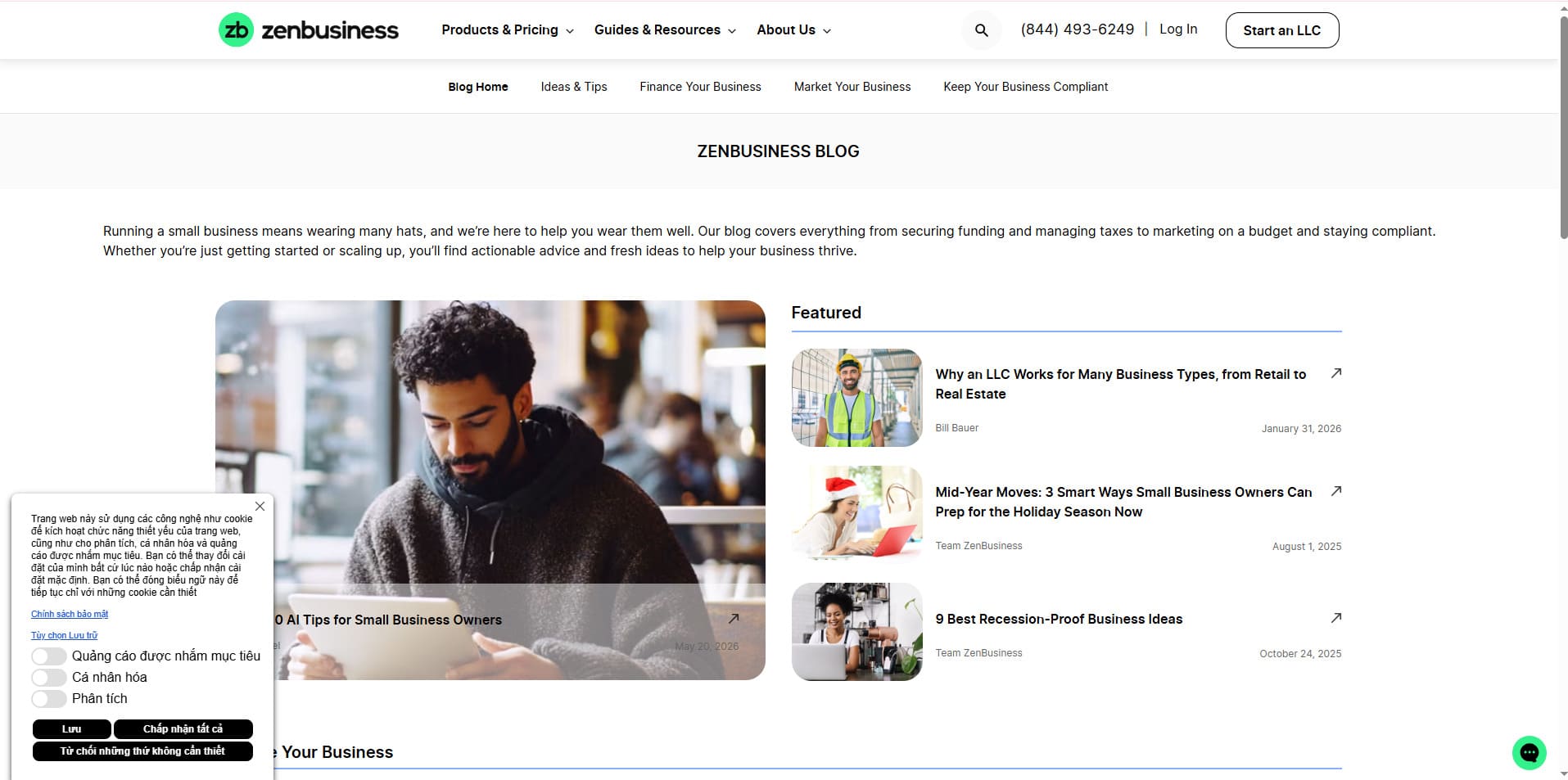
Task: Click date October 24, 2025
Action: coord(1300,654)
